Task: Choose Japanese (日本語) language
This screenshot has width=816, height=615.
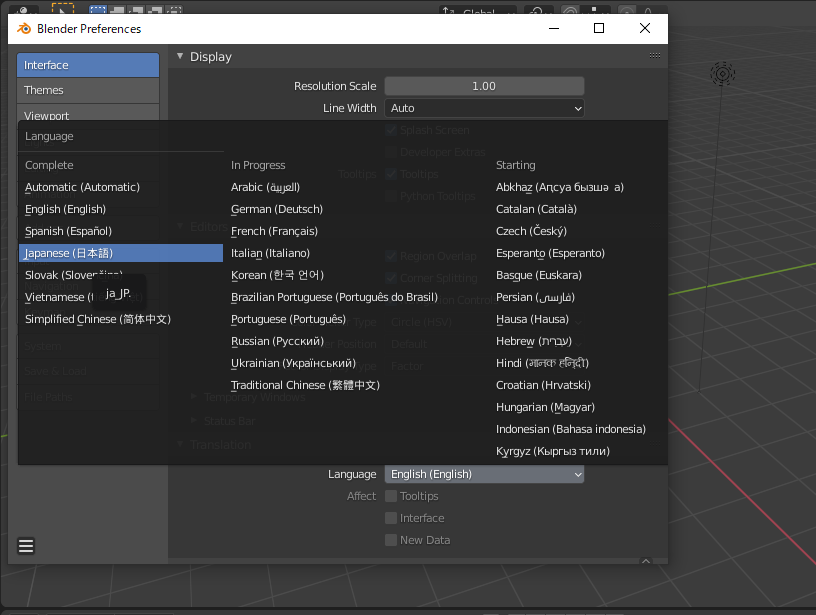Action: coord(121,253)
